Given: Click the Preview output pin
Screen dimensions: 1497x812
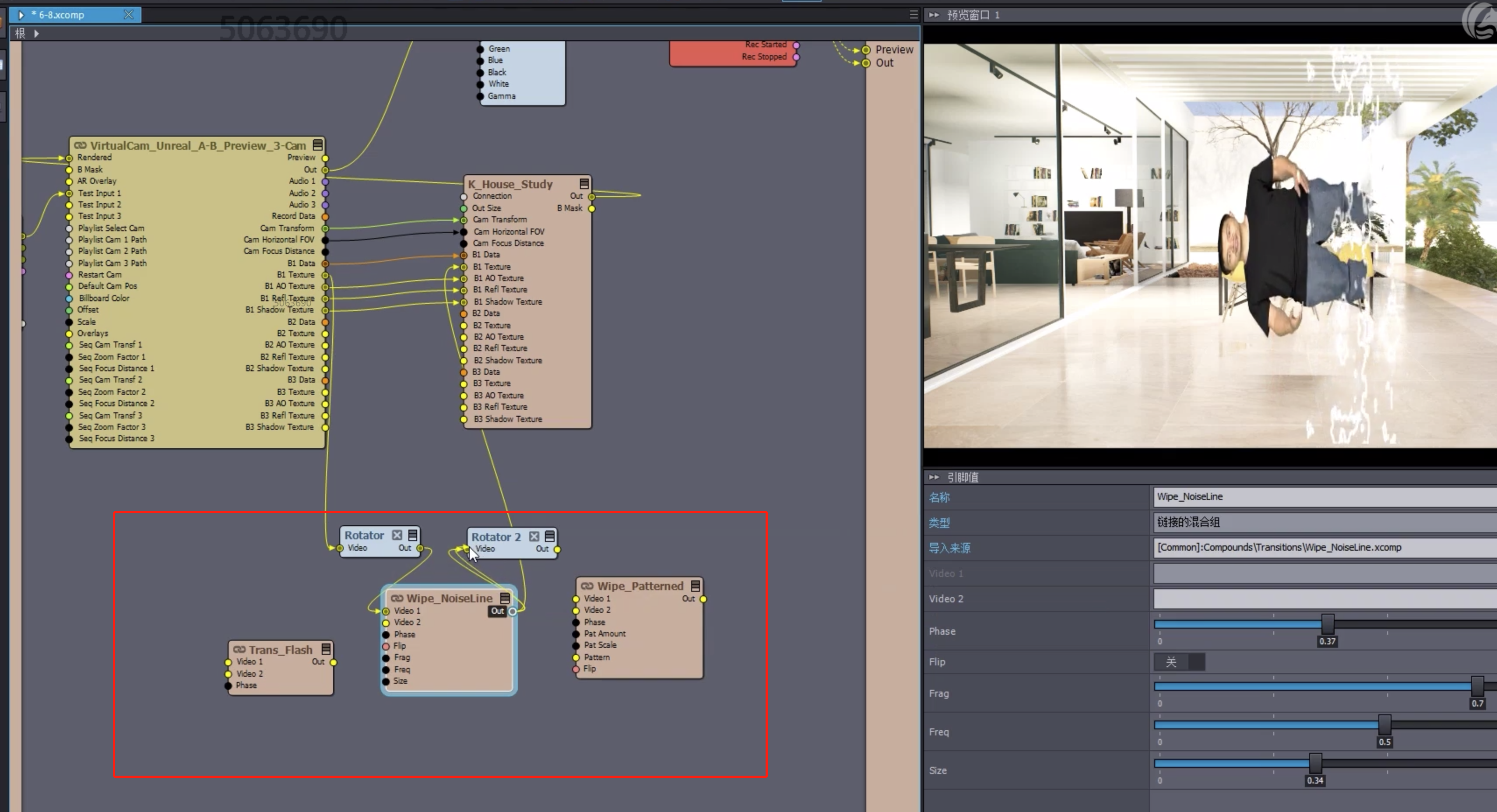Looking at the screenshot, I should point(866,50).
